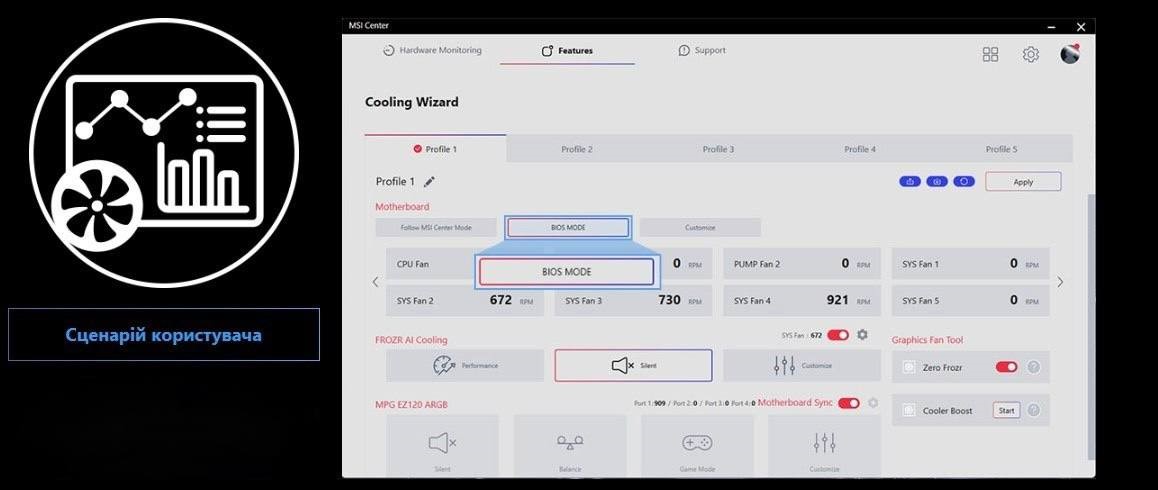Open the Zero Frozr help icon
Screen dimensions: 1158x490
click(1034, 367)
